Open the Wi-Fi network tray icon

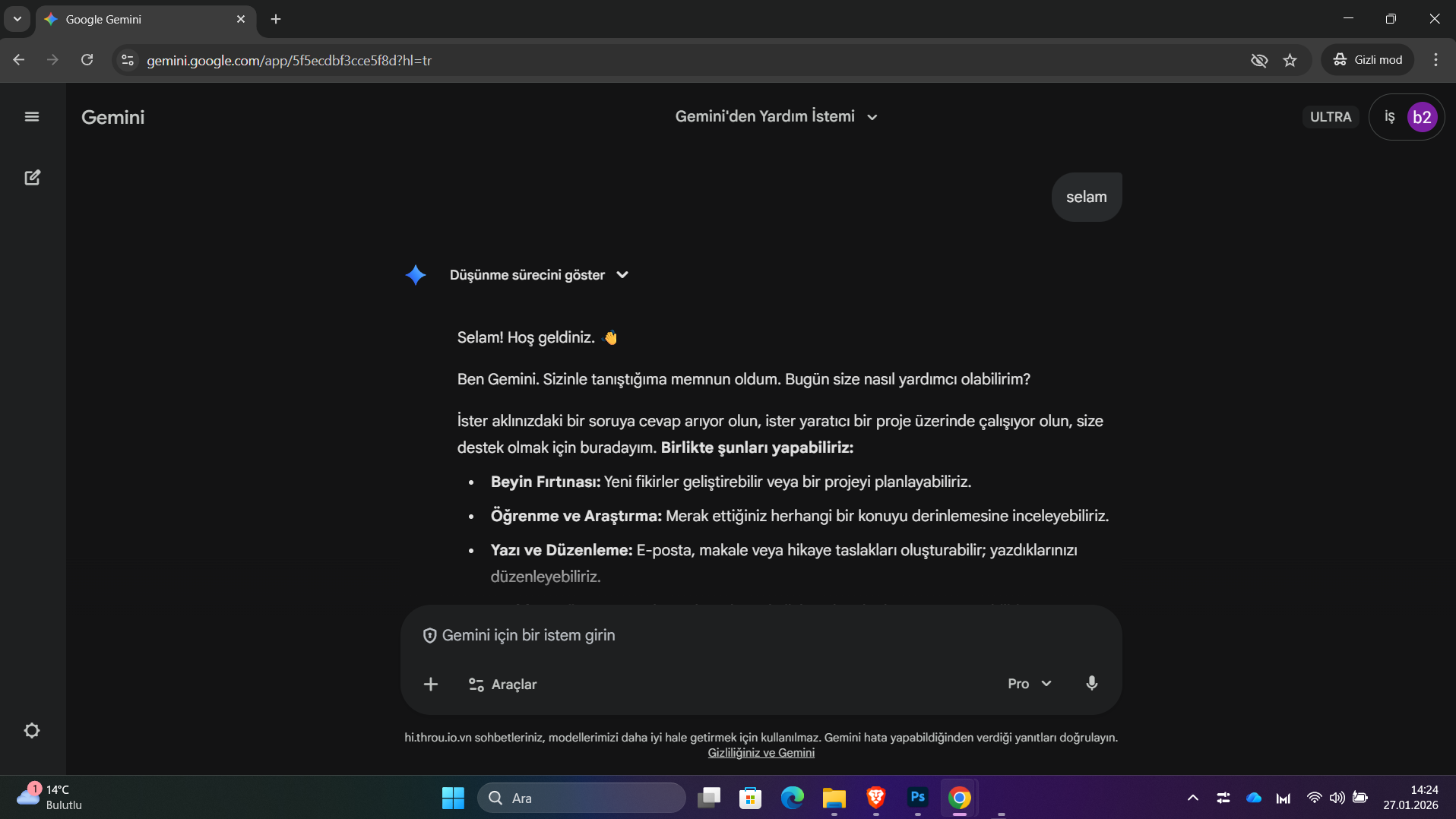point(1314,798)
